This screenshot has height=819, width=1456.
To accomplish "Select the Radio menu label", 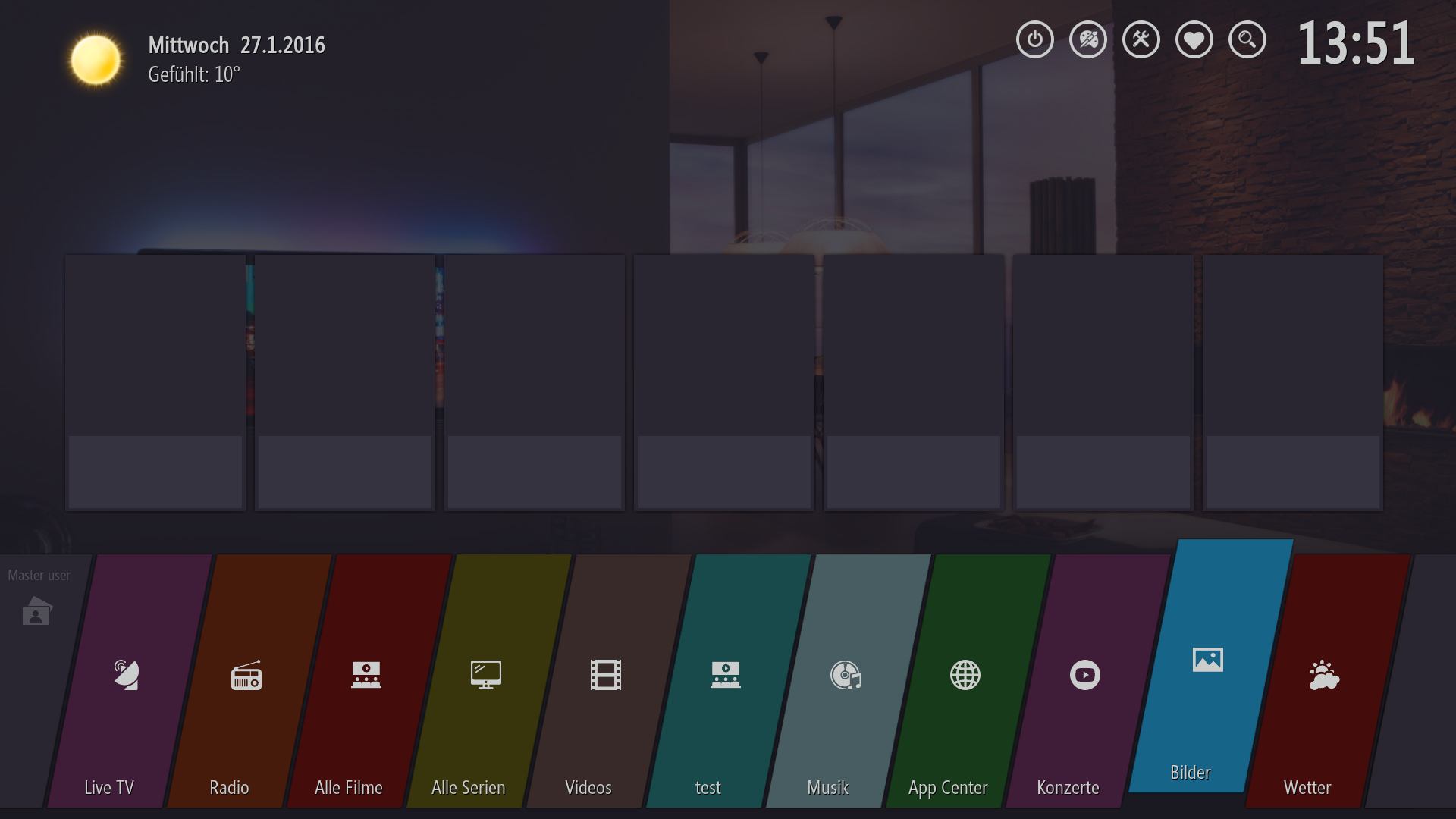I will [229, 787].
